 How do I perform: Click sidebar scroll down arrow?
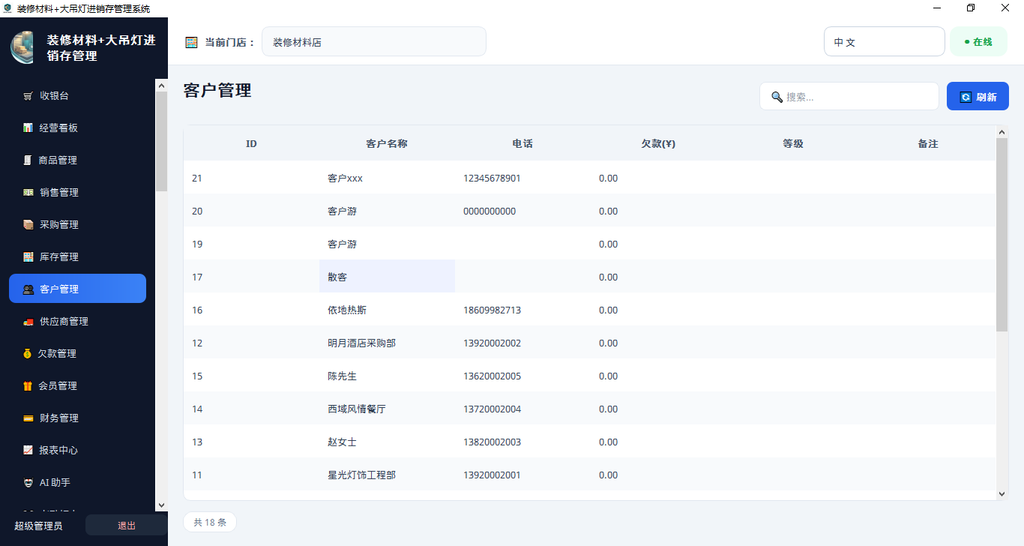(x=161, y=506)
